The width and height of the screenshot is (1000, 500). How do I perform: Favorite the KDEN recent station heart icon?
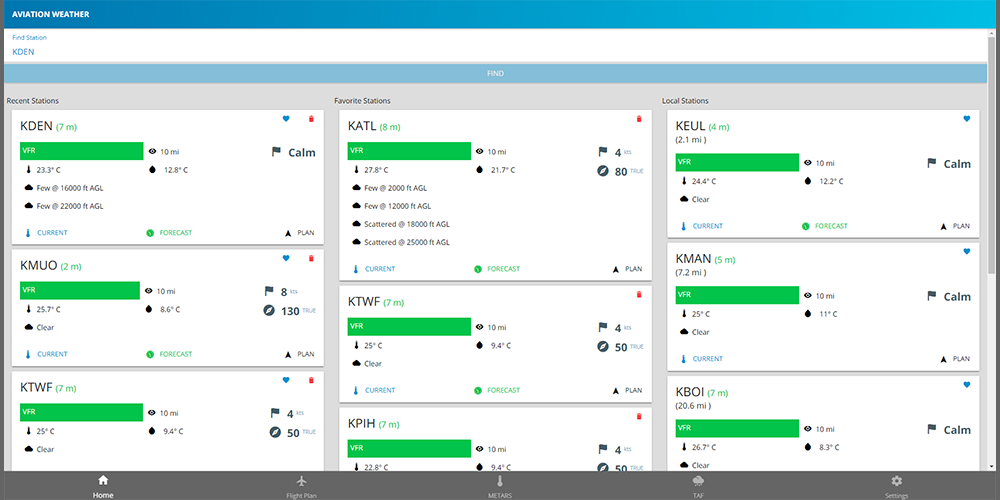point(286,119)
